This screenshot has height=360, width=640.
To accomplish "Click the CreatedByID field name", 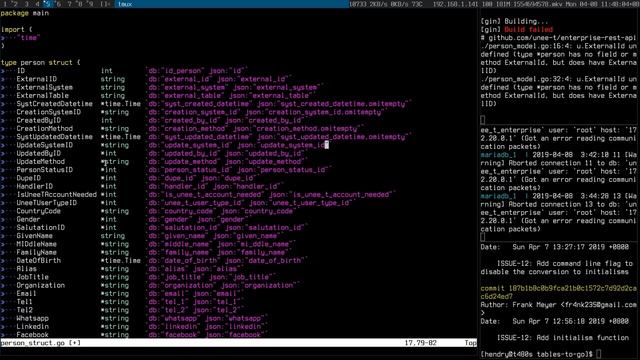I will [x=38, y=120].
